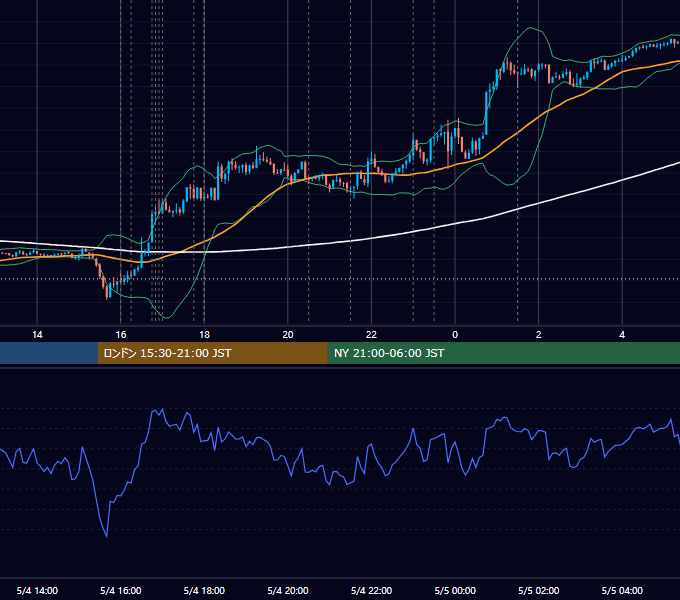Screen dimensions: 680x600
Task: Click the 5/4 22:00 label on oscillator axis
Action: pos(371,590)
